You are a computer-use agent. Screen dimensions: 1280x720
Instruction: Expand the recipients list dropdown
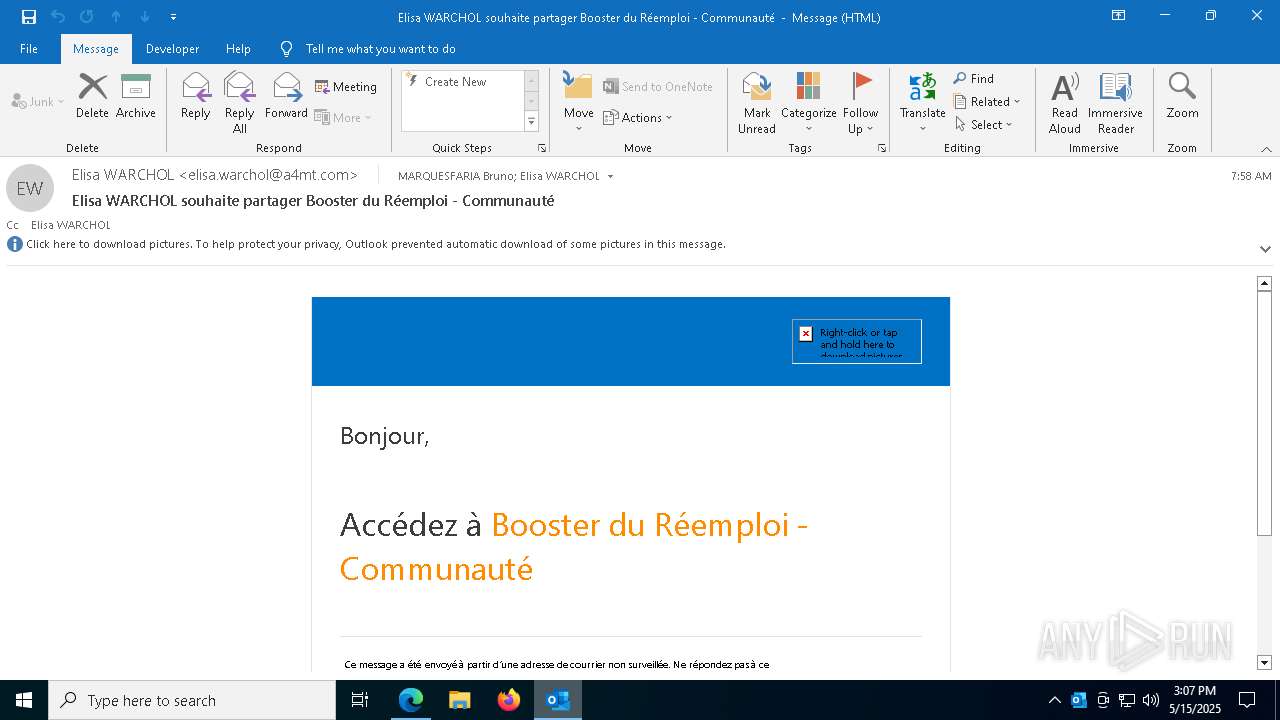tap(610, 177)
